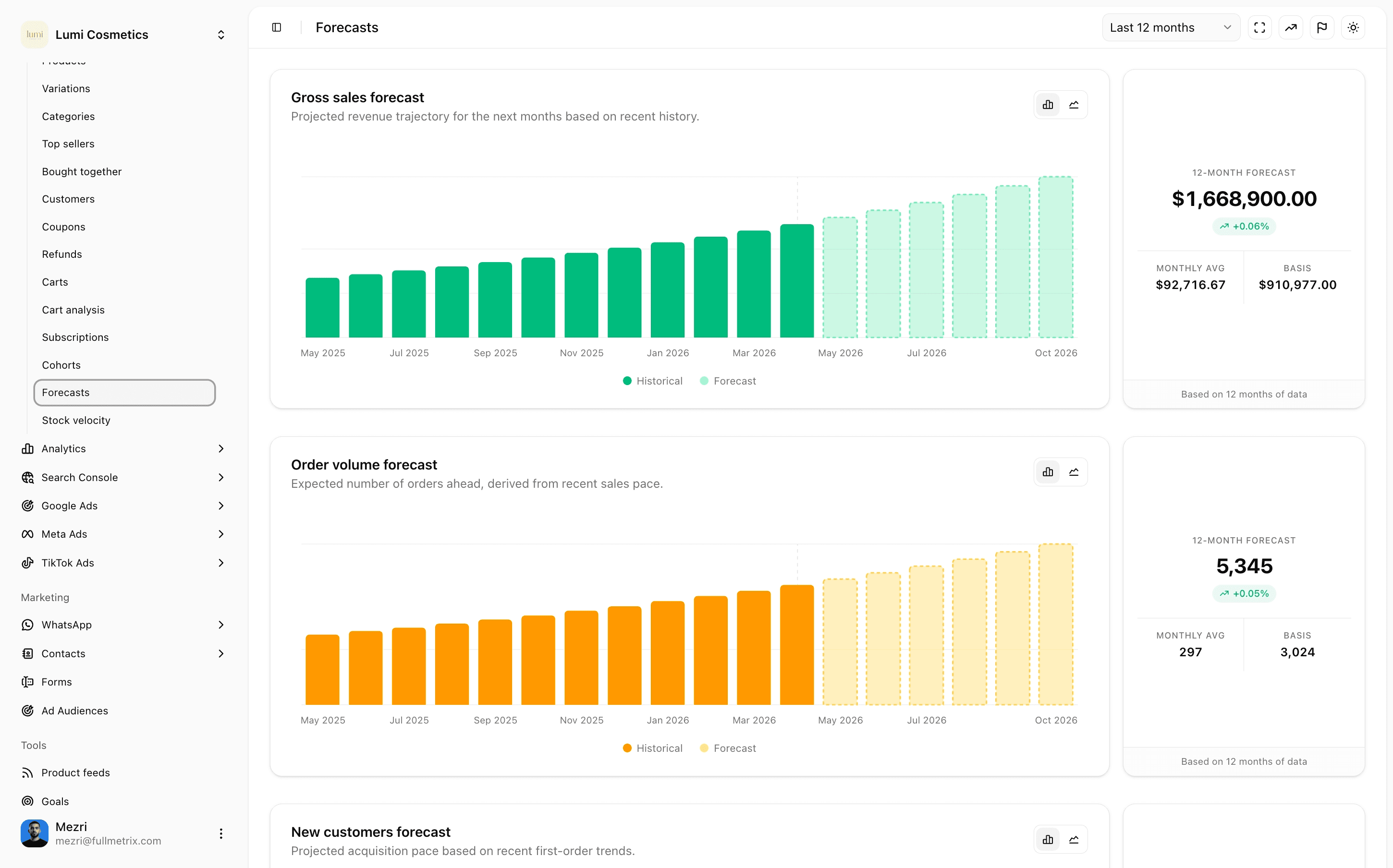Click the Search Console globe icon
1393x868 pixels.
click(x=27, y=477)
